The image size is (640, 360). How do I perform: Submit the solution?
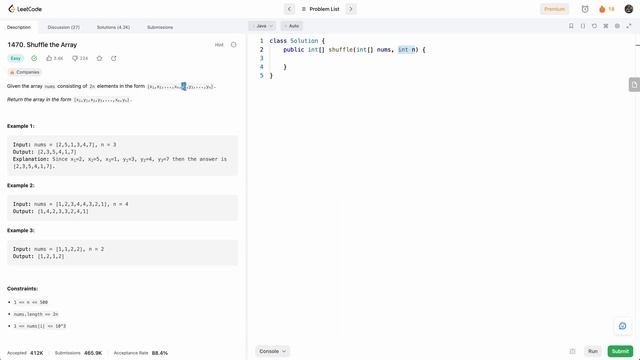(x=620, y=351)
